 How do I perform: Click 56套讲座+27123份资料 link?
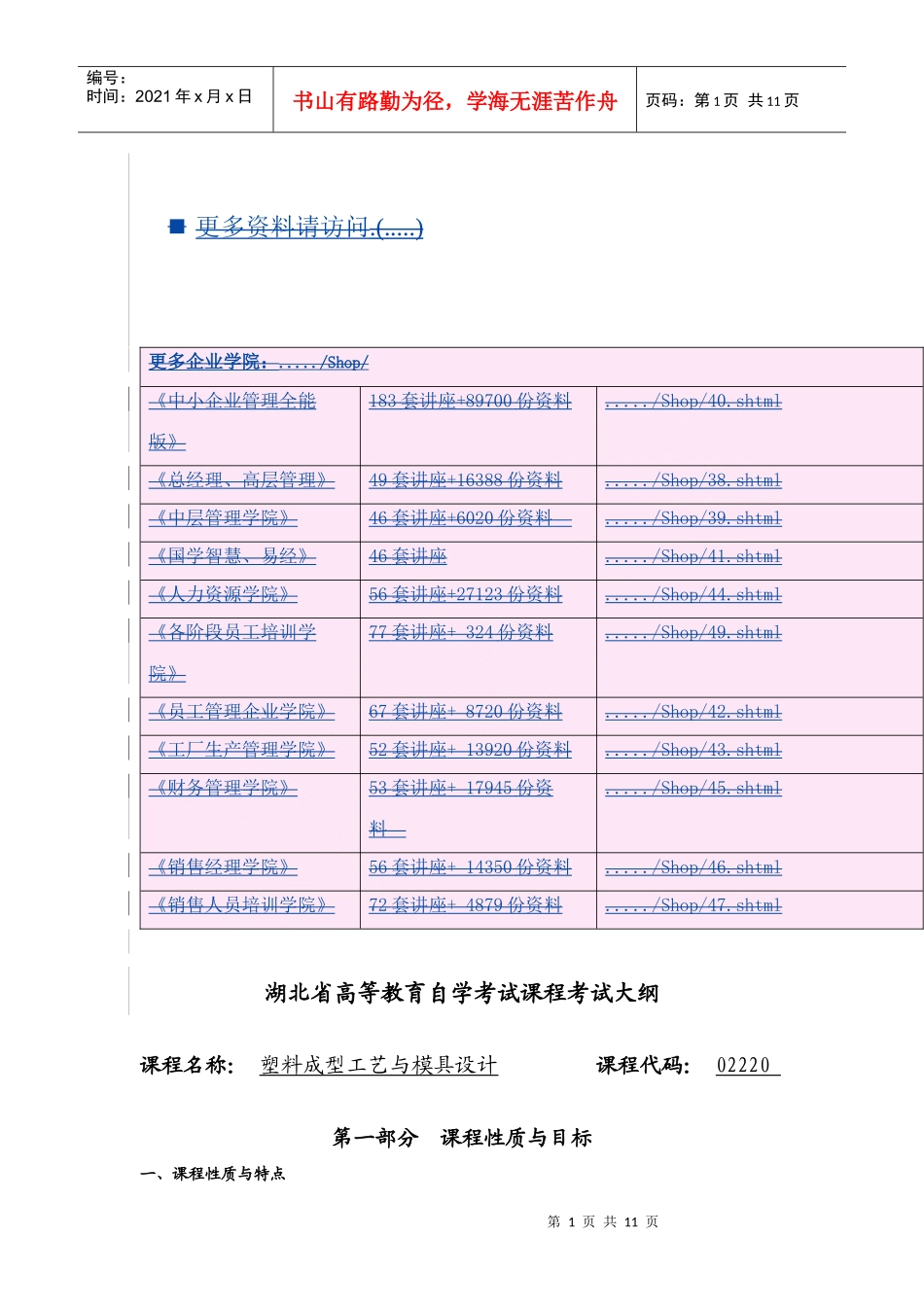(466, 594)
